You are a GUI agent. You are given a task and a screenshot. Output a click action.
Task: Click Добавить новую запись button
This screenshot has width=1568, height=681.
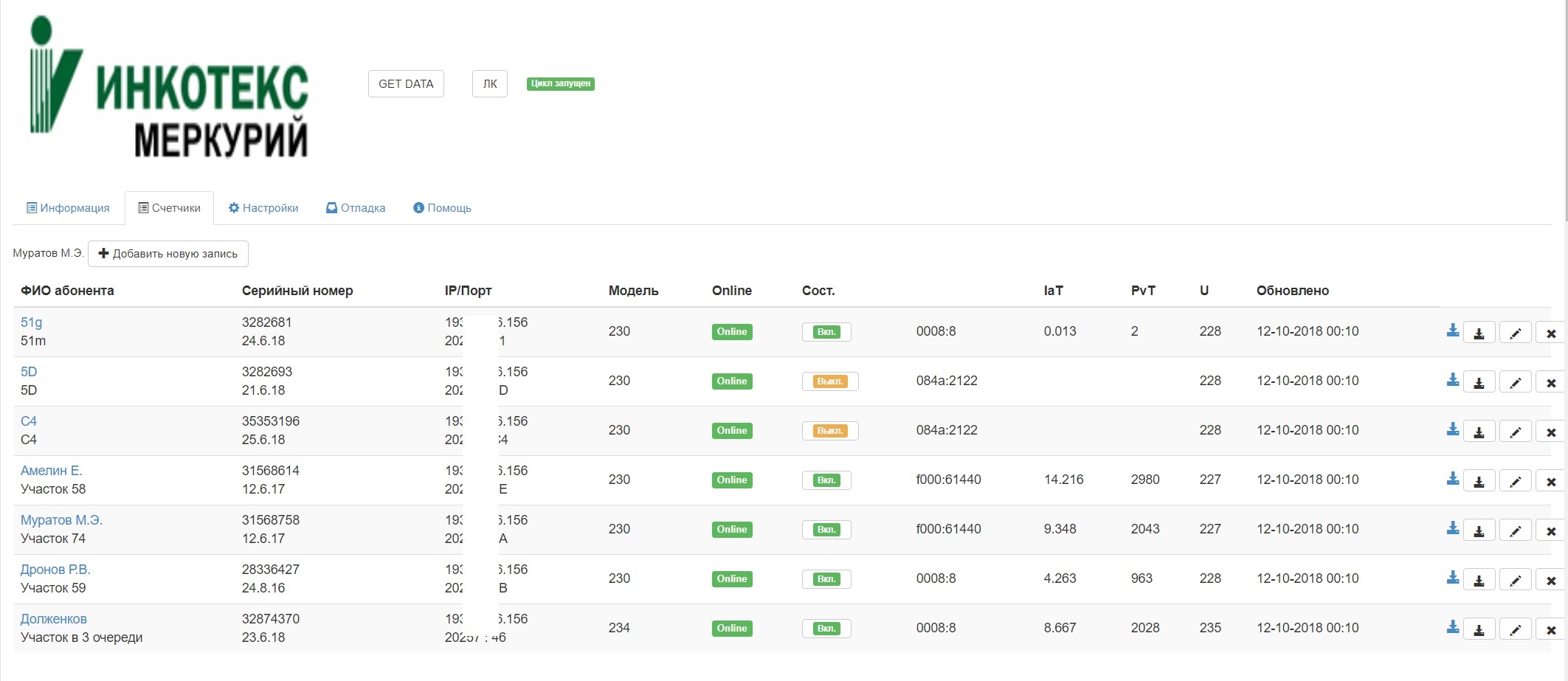tap(168, 254)
